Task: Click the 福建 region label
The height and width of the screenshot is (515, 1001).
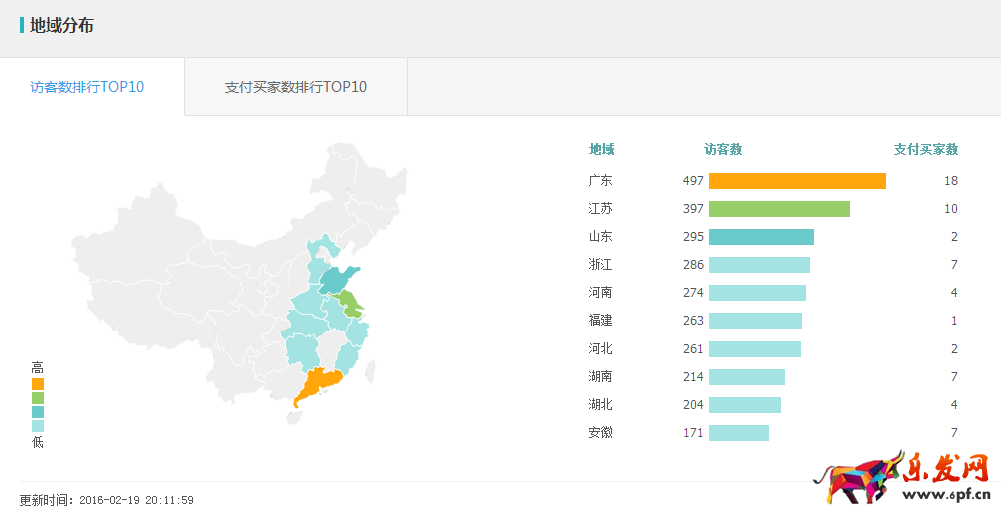Action: click(x=601, y=321)
